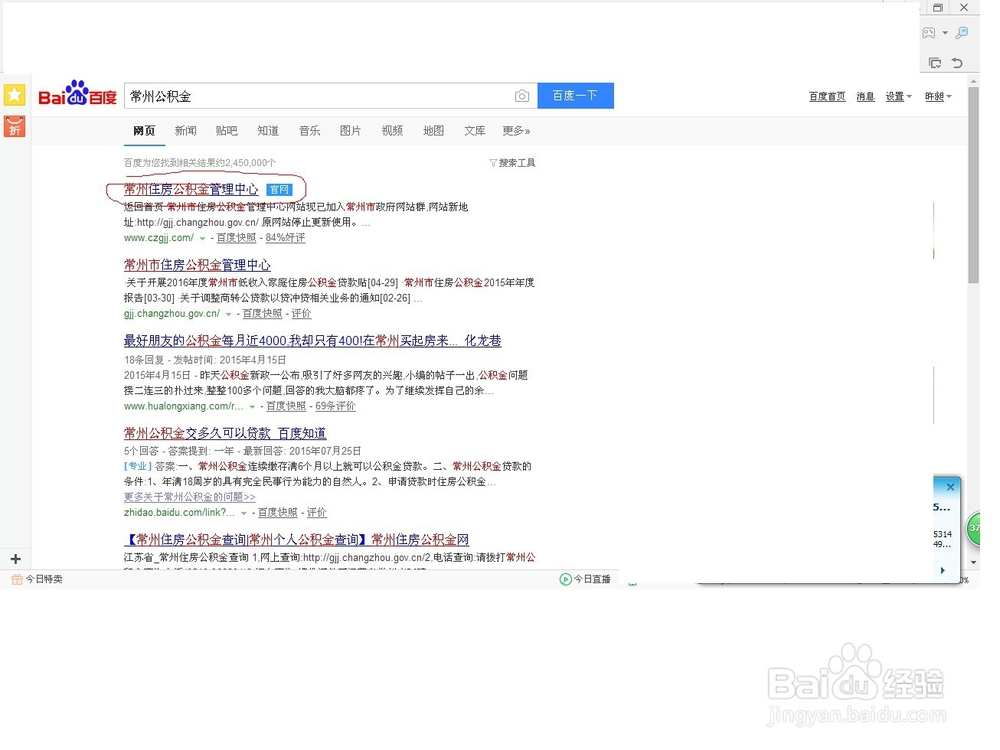Click page scrollbar down arrow
This screenshot has height=750, width=1000.
click(x=973, y=562)
